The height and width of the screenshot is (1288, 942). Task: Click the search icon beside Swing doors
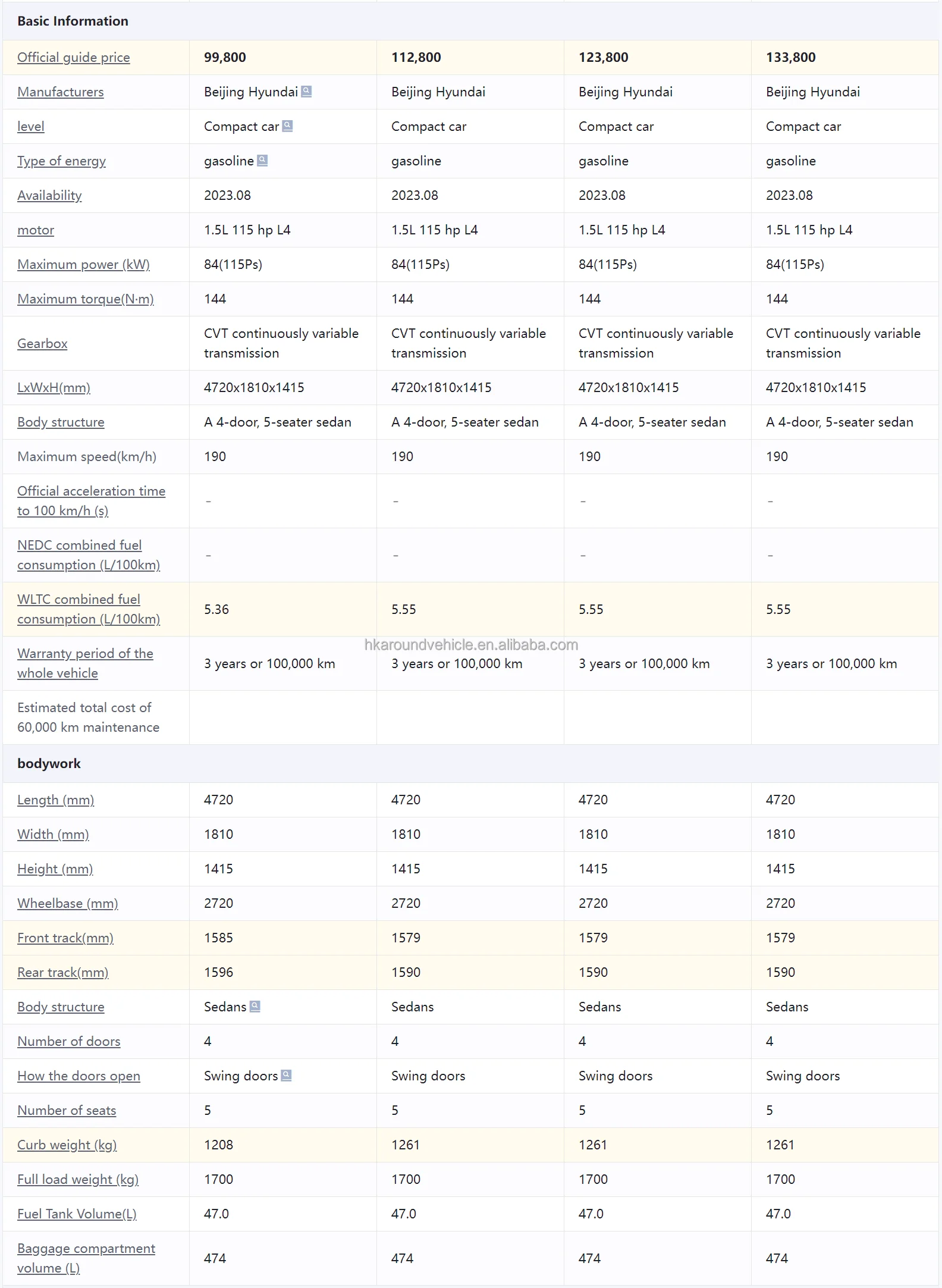[x=286, y=1076]
